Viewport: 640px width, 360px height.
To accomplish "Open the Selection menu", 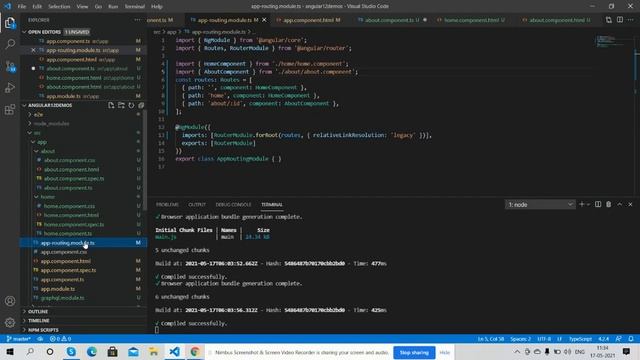I will click(x=59, y=7).
